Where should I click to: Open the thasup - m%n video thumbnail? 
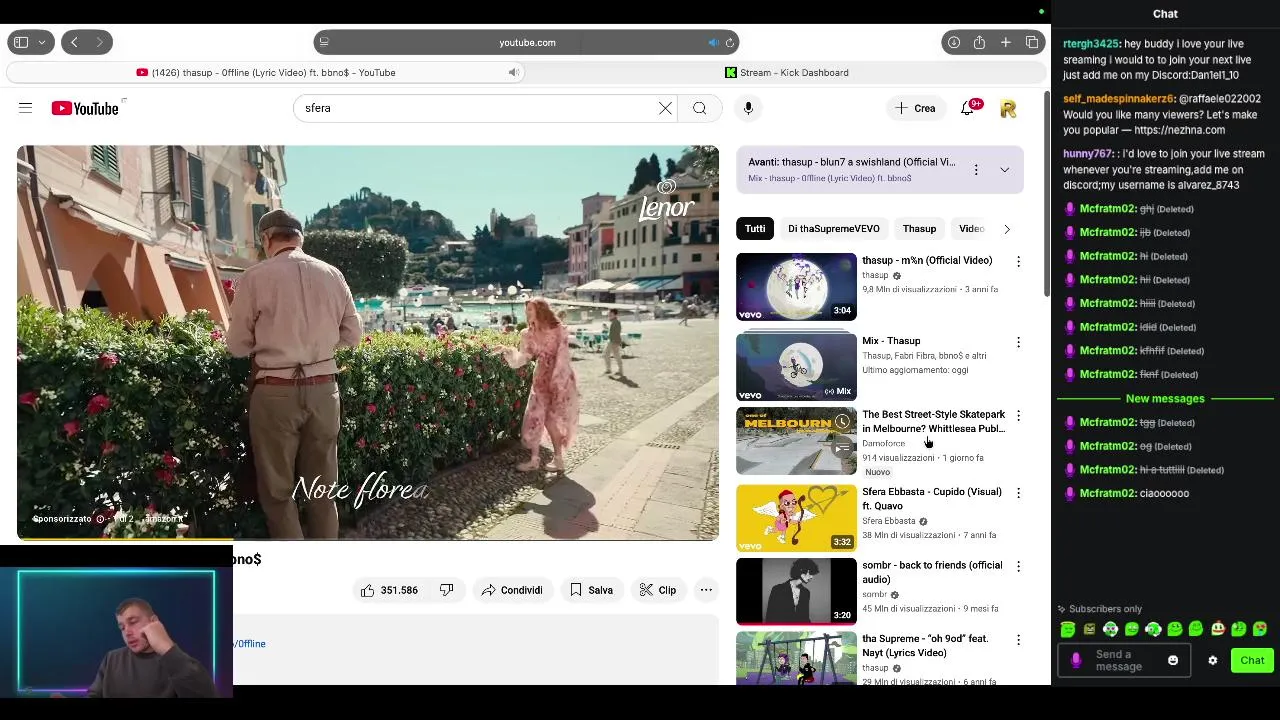(796, 286)
